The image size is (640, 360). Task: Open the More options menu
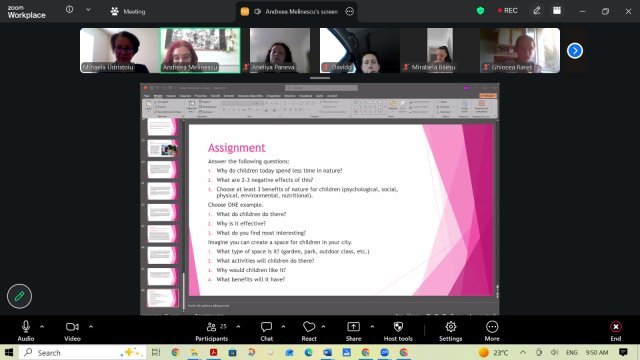pyautogui.click(x=492, y=331)
